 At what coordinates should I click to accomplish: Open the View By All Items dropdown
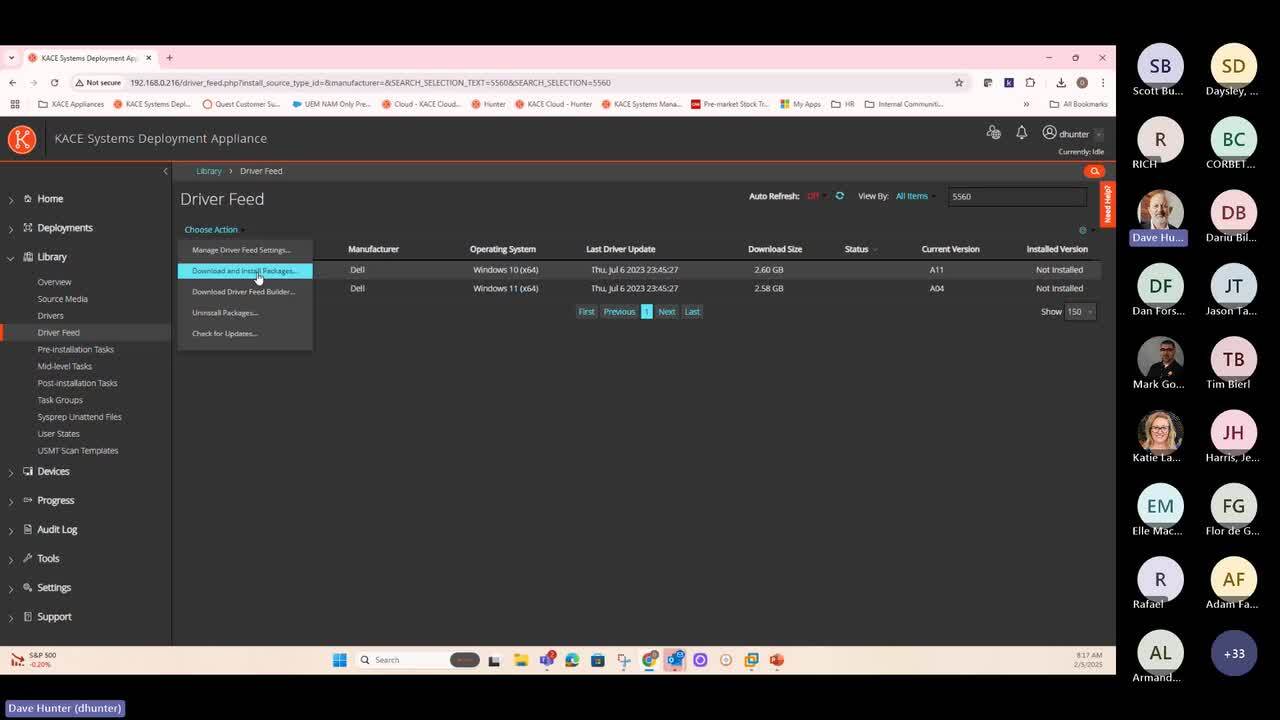(914, 196)
